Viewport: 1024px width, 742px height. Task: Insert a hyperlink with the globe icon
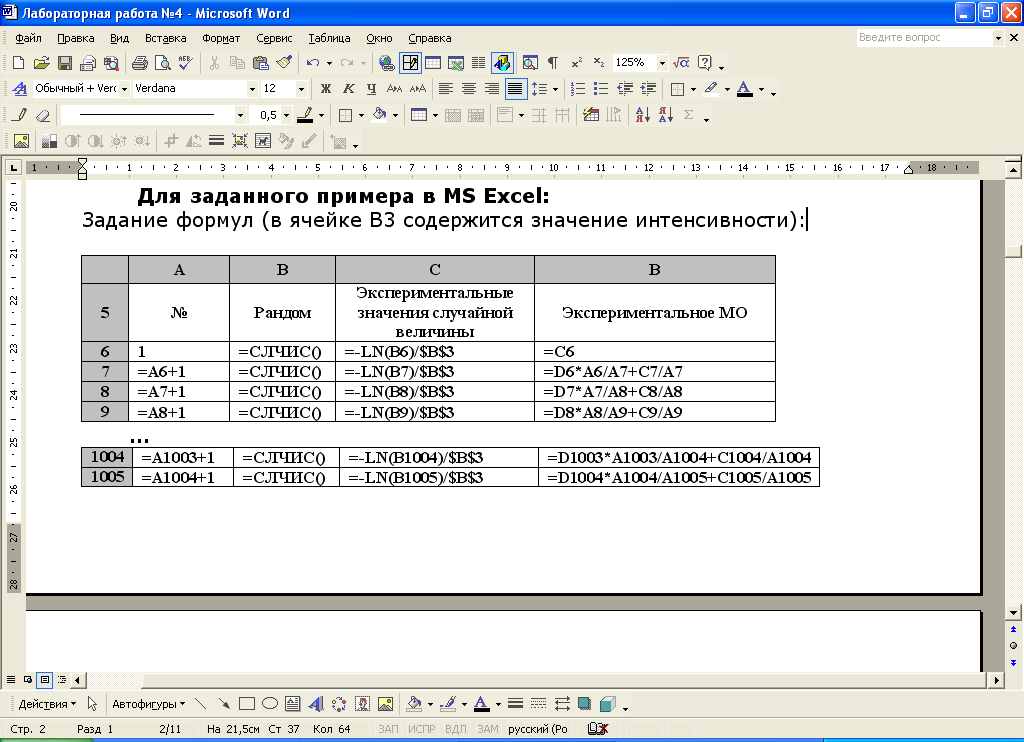(x=387, y=63)
